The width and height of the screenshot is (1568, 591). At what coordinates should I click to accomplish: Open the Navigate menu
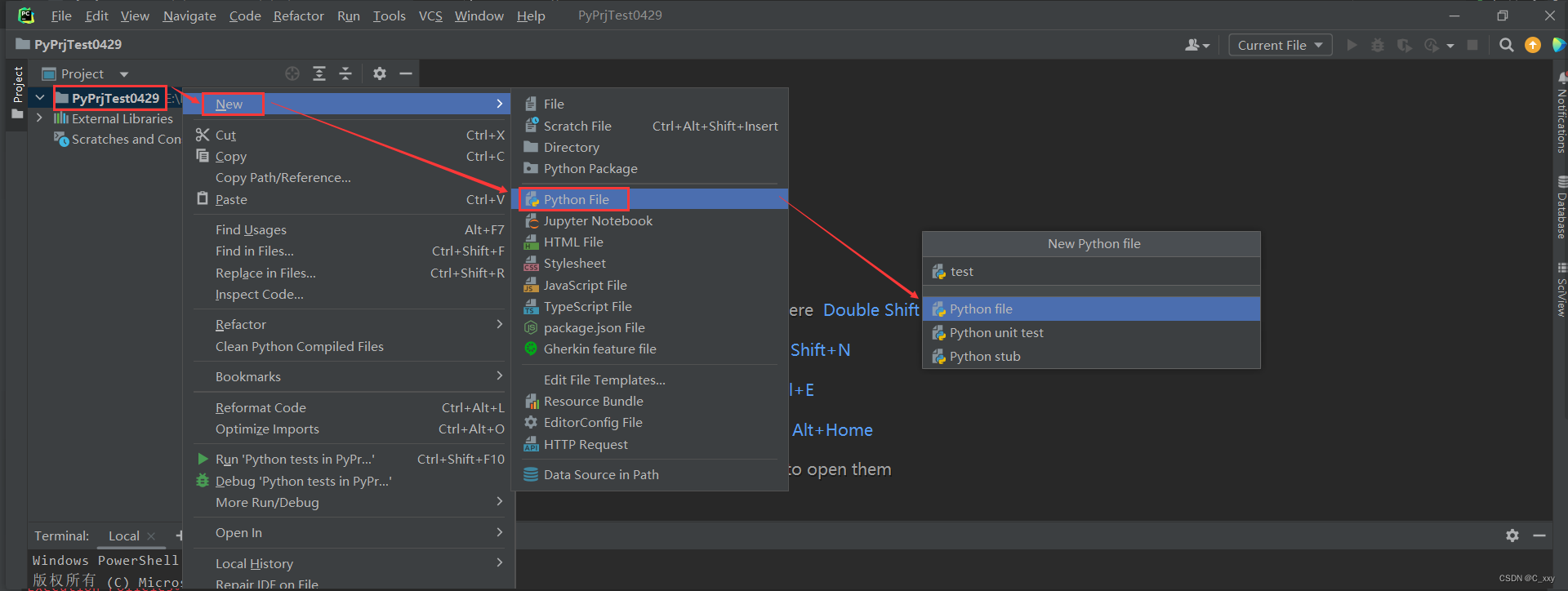click(x=189, y=16)
